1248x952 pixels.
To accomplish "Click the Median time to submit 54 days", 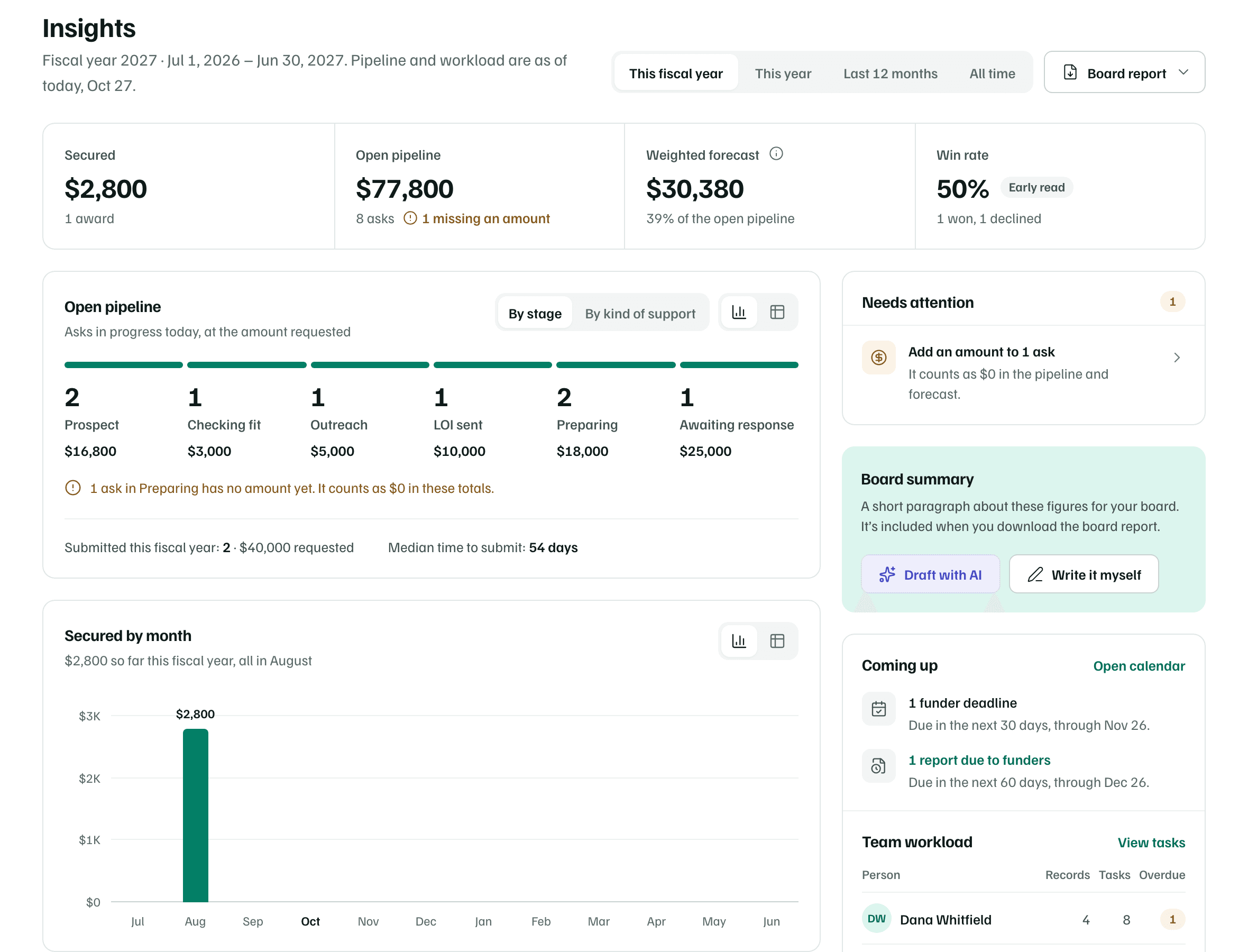I will point(483,548).
